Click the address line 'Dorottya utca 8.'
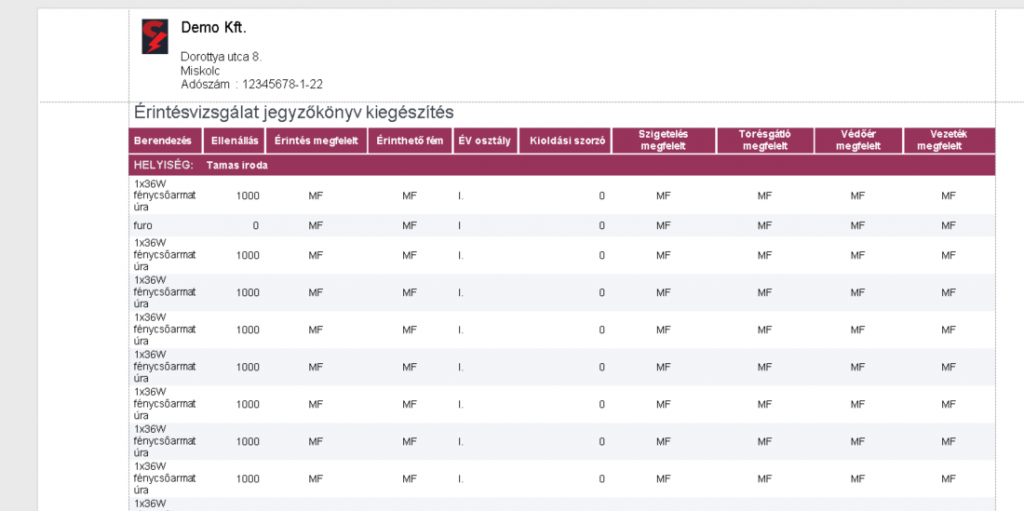The image size is (1024, 511). (221, 57)
